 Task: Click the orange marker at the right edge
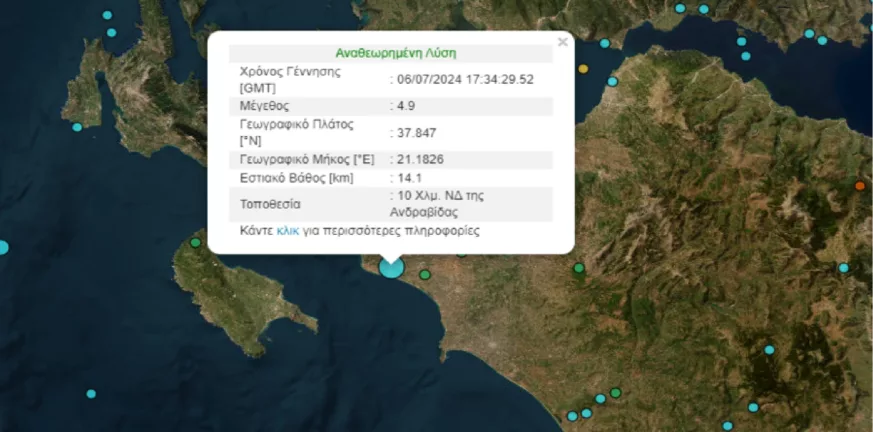click(x=860, y=186)
